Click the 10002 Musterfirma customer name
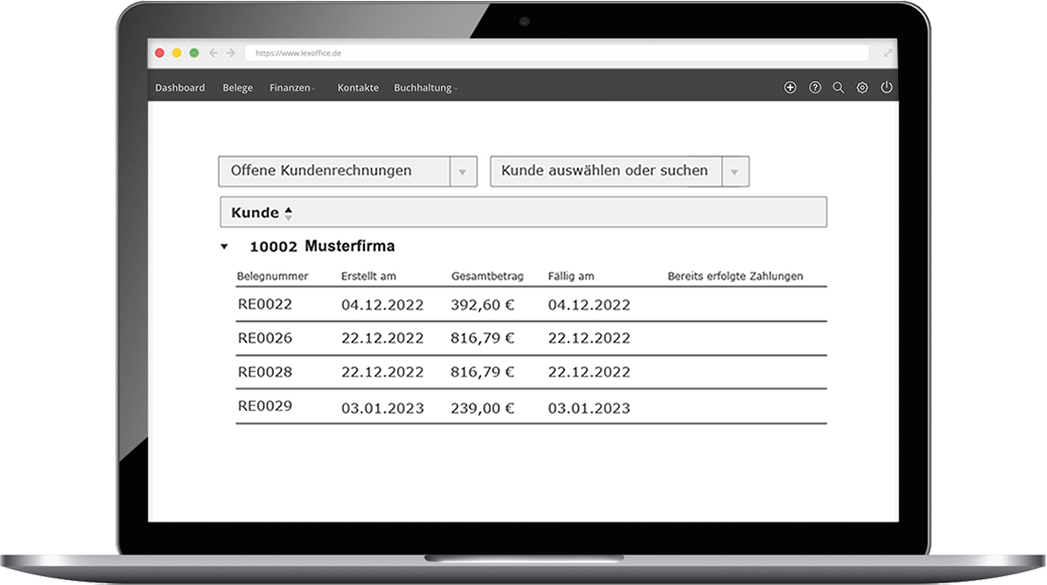 point(322,246)
